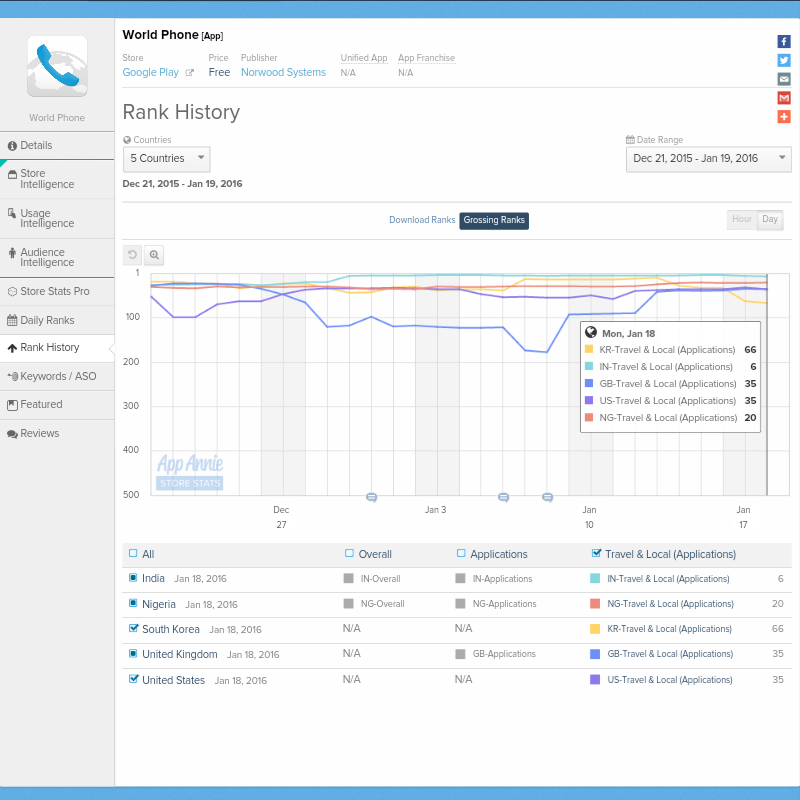The height and width of the screenshot is (800, 800).
Task: Click the South Korea country link
Action: click(x=171, y=629)
